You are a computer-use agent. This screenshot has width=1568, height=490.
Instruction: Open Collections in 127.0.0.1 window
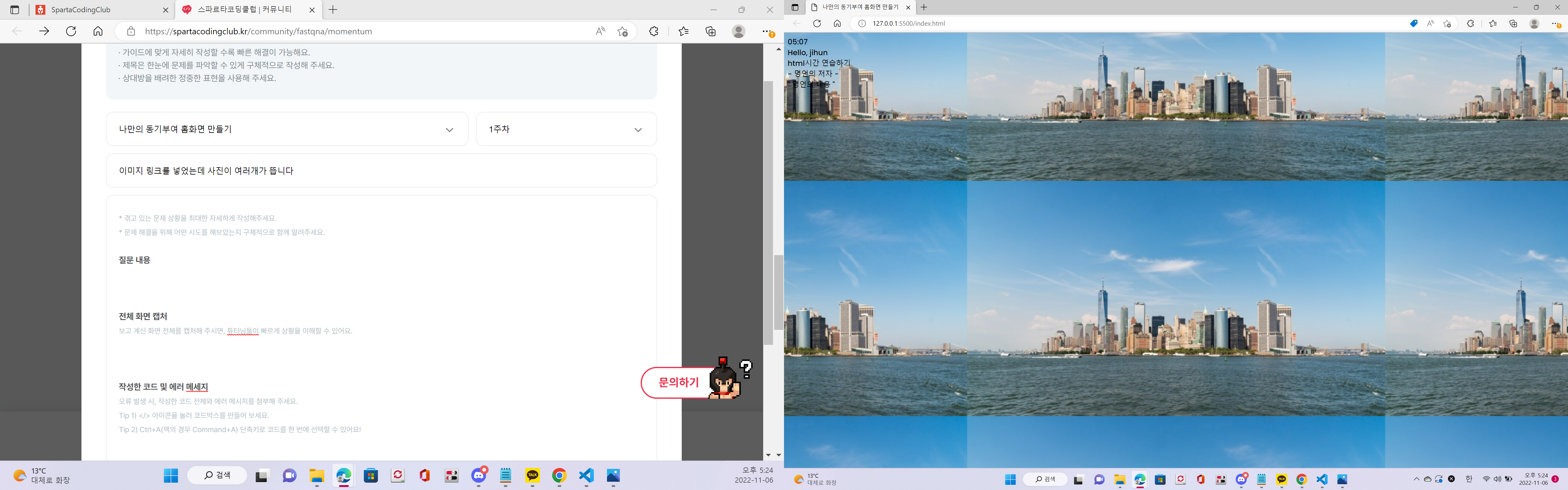pyautogui.click(x=1513, y=23)
